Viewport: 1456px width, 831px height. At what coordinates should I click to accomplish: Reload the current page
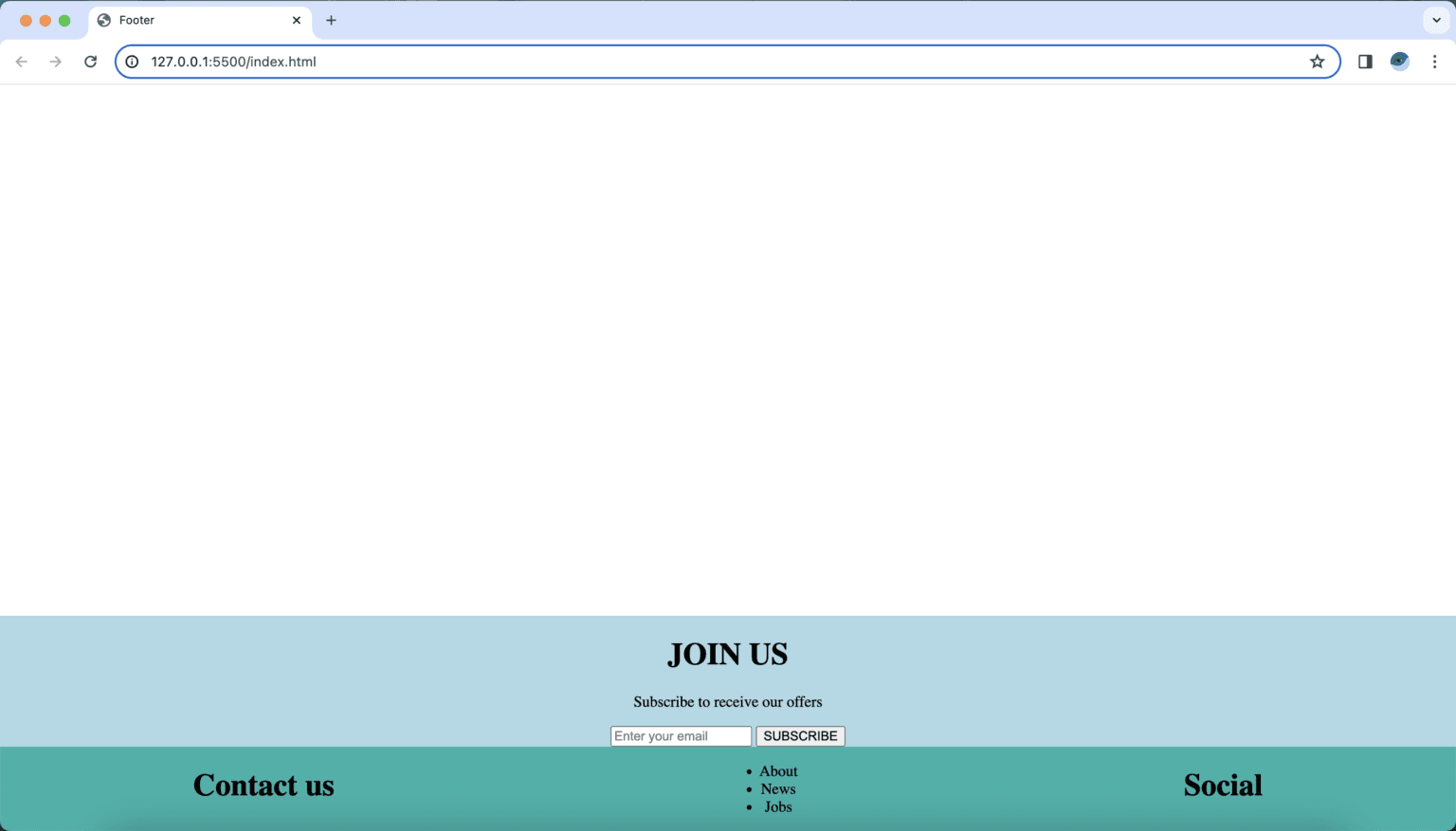click(90, 61)
